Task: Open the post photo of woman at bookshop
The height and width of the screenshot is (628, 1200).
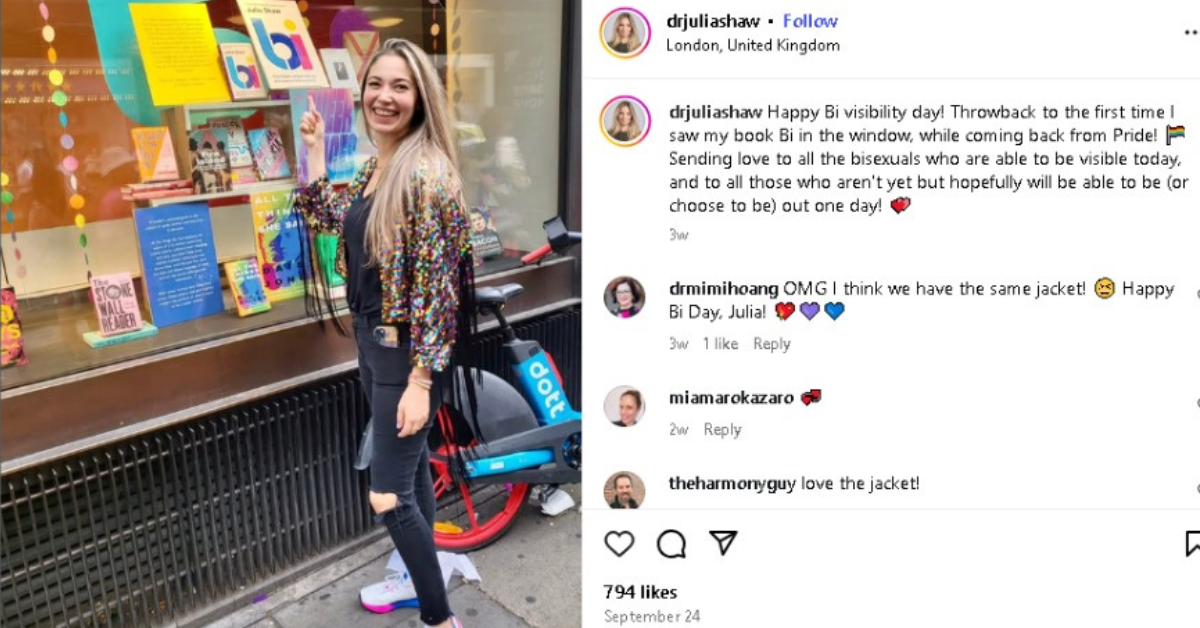Action: click(x=291, y=314)
